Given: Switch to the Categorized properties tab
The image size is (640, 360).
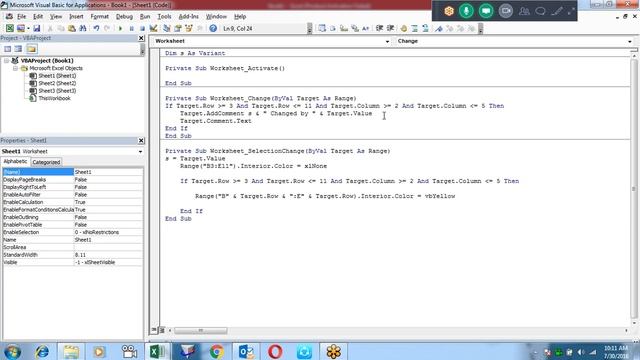Looking at the screenshot, I should 46,162.
